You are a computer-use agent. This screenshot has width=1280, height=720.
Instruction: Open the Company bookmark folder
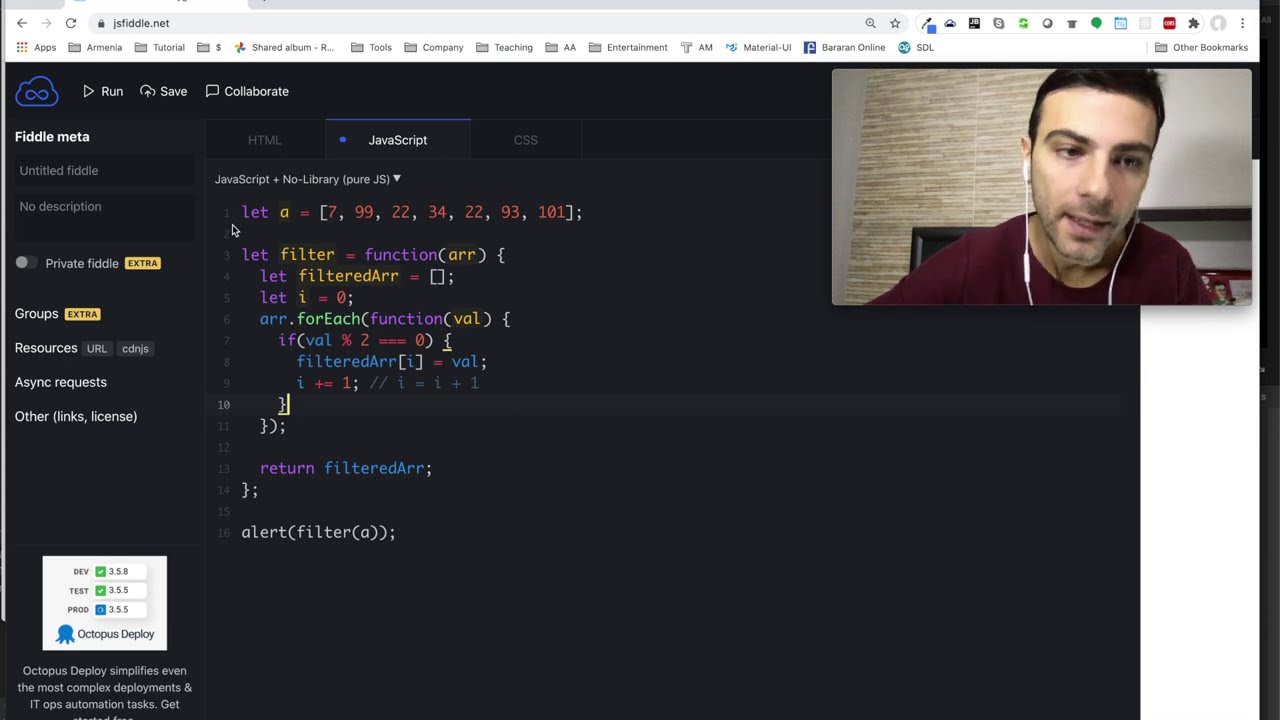click(434, 48)
